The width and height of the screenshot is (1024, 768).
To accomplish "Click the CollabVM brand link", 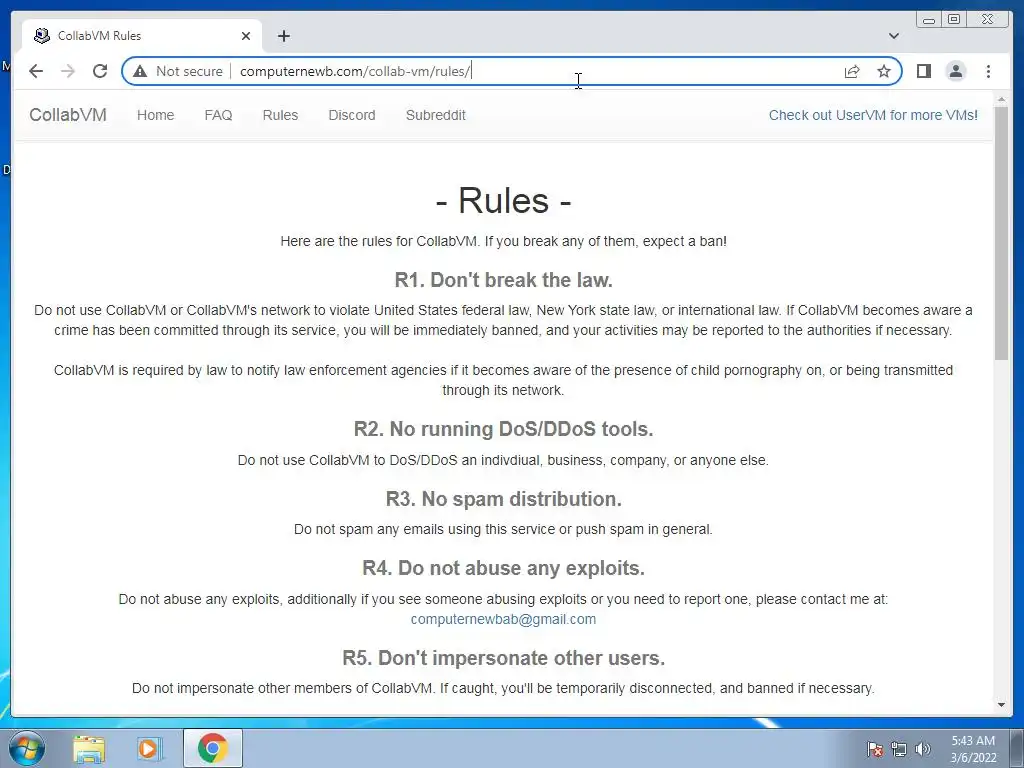I will pyautogui.click(x=68, y=115).
